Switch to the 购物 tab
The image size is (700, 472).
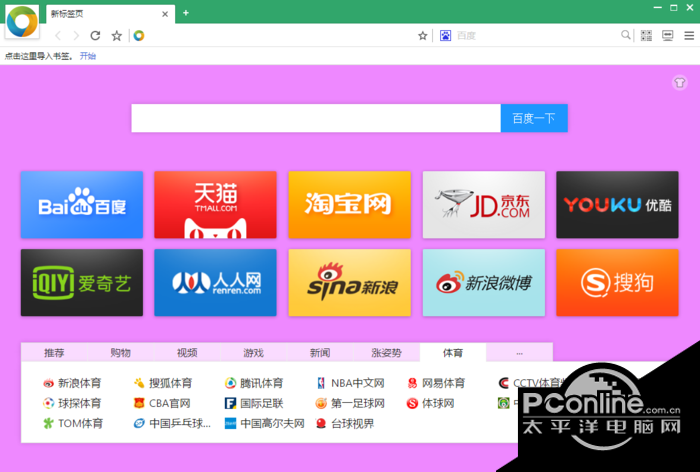tap(121, 353)
